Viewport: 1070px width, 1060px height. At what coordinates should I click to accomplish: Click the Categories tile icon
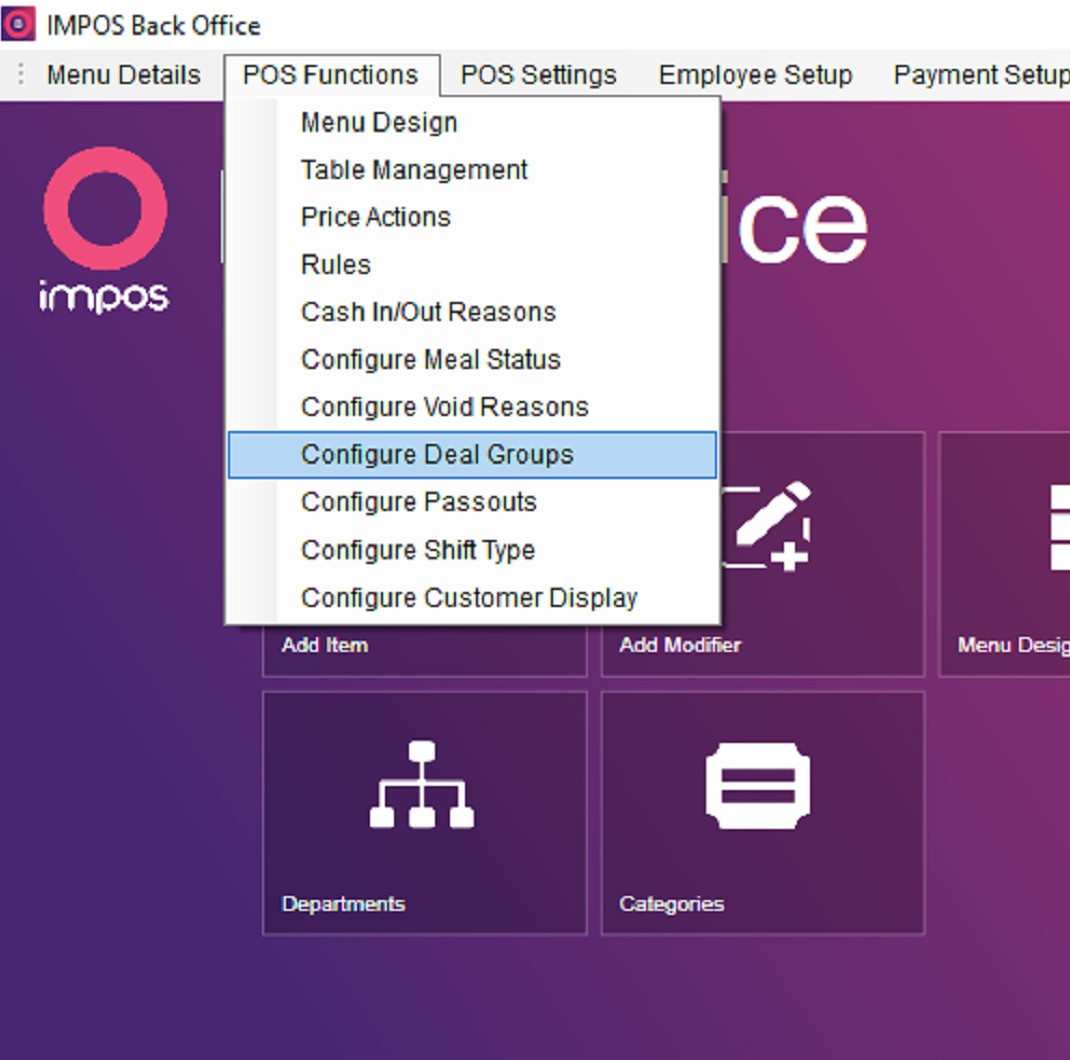click(758, 785)
